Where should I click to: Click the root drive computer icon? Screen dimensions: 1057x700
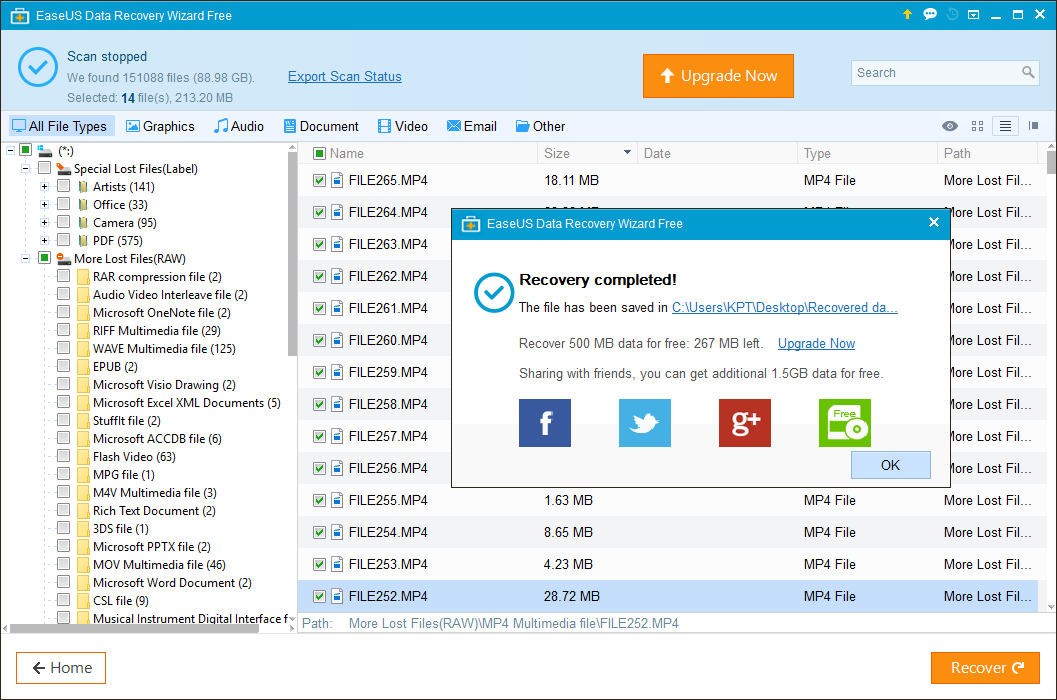[x=44, y=150]
